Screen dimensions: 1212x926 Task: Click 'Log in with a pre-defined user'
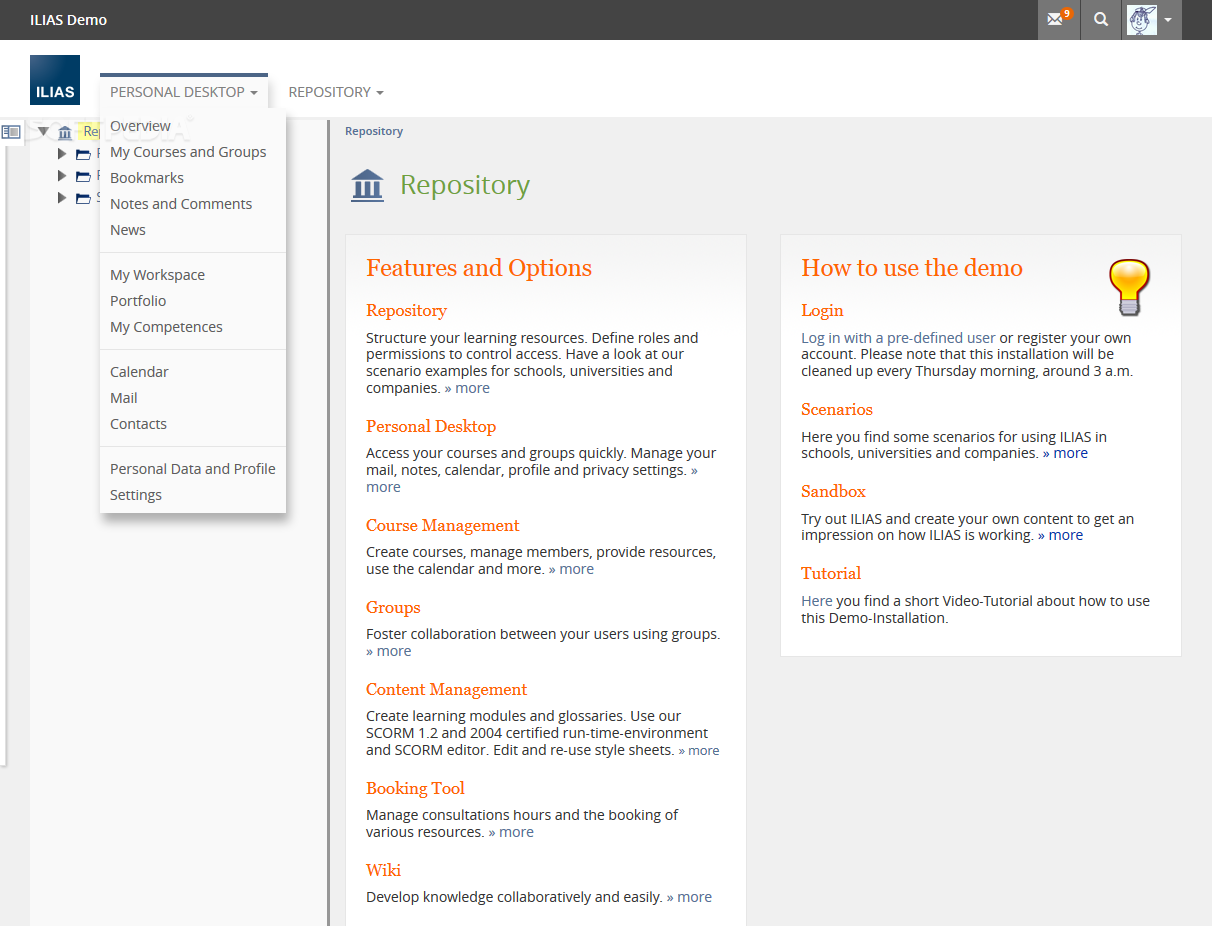point(898,338)
